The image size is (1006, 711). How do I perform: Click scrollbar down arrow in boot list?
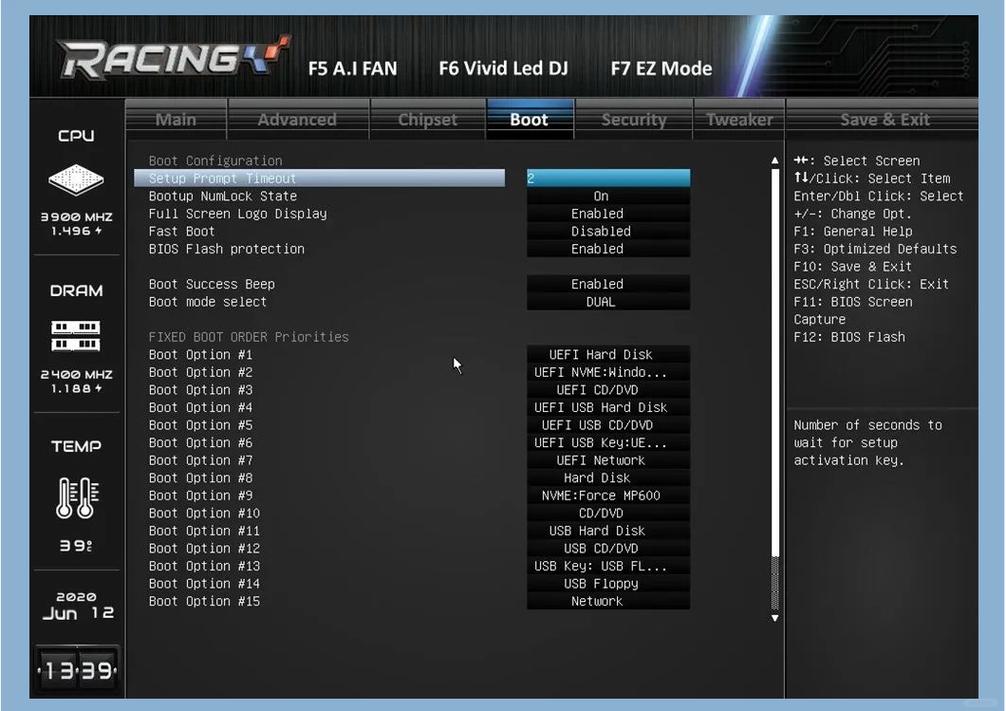(x=774, y=618)
